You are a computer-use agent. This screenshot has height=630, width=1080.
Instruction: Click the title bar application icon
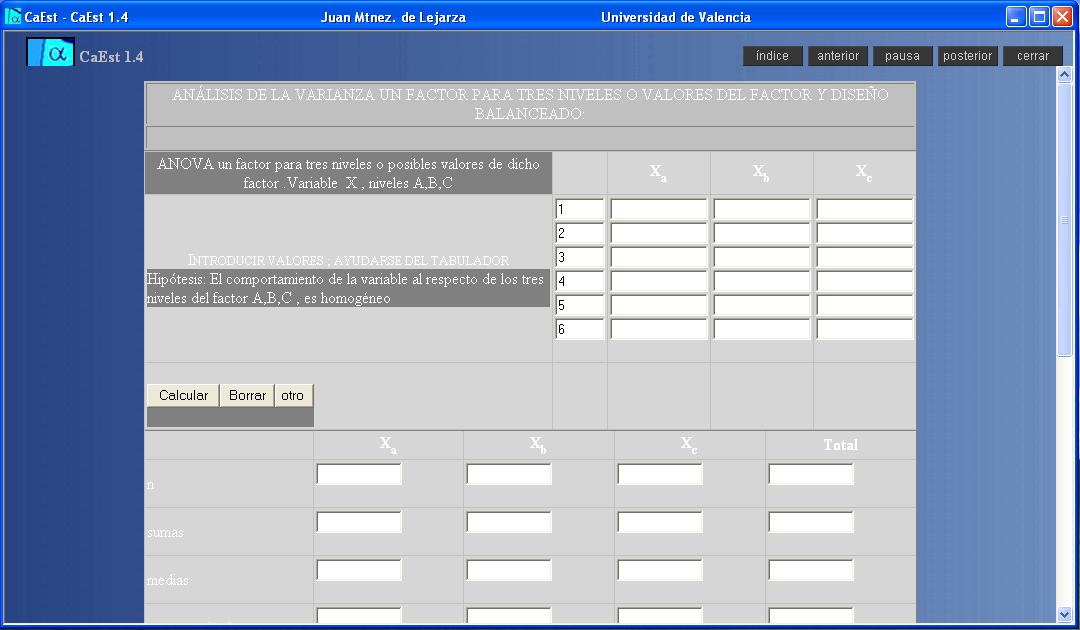pyautogui.click(x=12, y=16)
